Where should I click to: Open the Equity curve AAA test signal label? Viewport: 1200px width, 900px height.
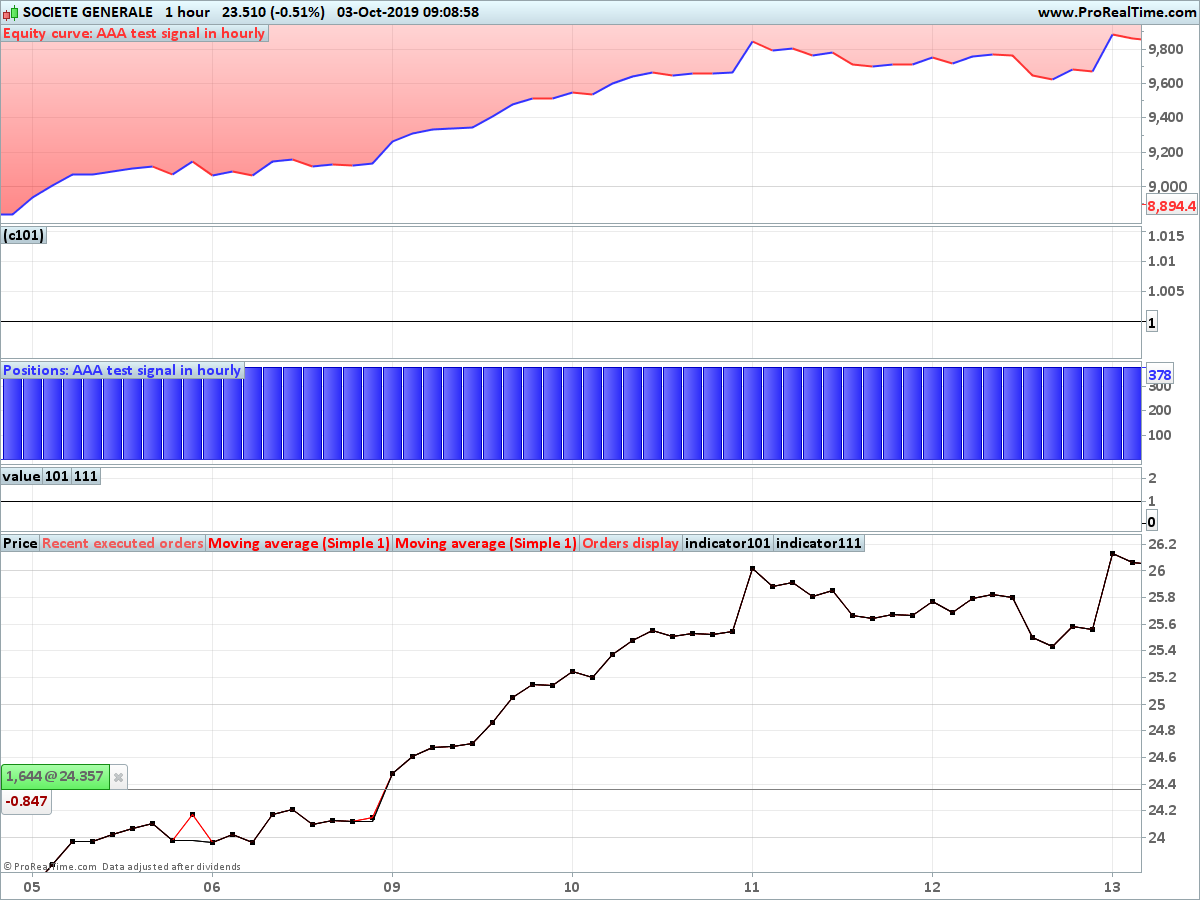click(134, 33)
